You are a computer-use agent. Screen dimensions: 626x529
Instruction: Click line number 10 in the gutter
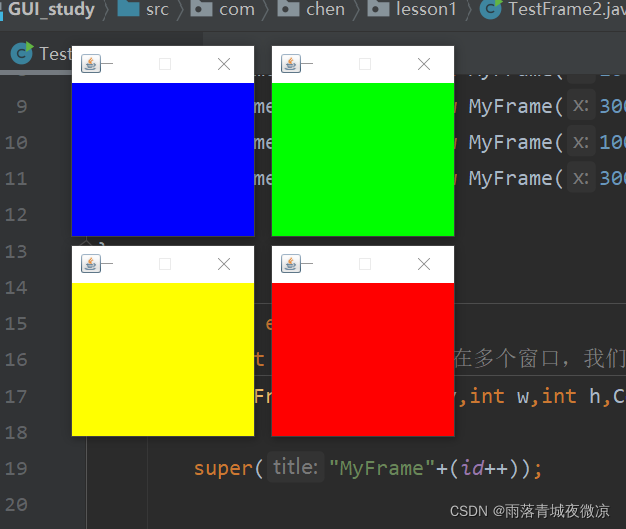point(16,143)
